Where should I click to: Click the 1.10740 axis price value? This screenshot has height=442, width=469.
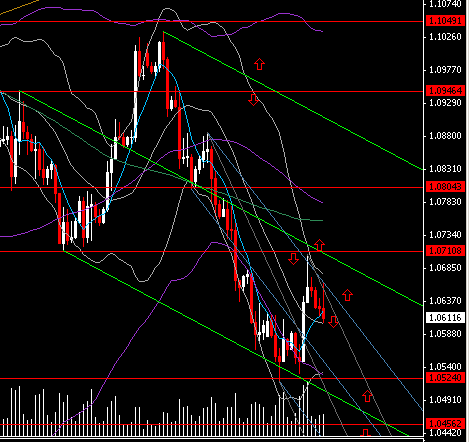(x=445, y=4)
